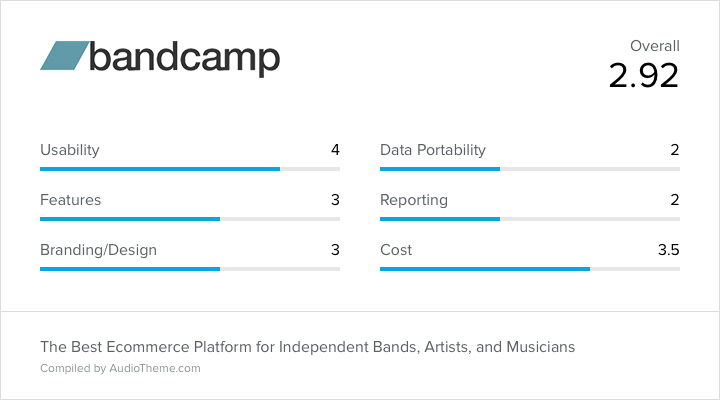Click the Branding/Design progress bar

(190, 269)
